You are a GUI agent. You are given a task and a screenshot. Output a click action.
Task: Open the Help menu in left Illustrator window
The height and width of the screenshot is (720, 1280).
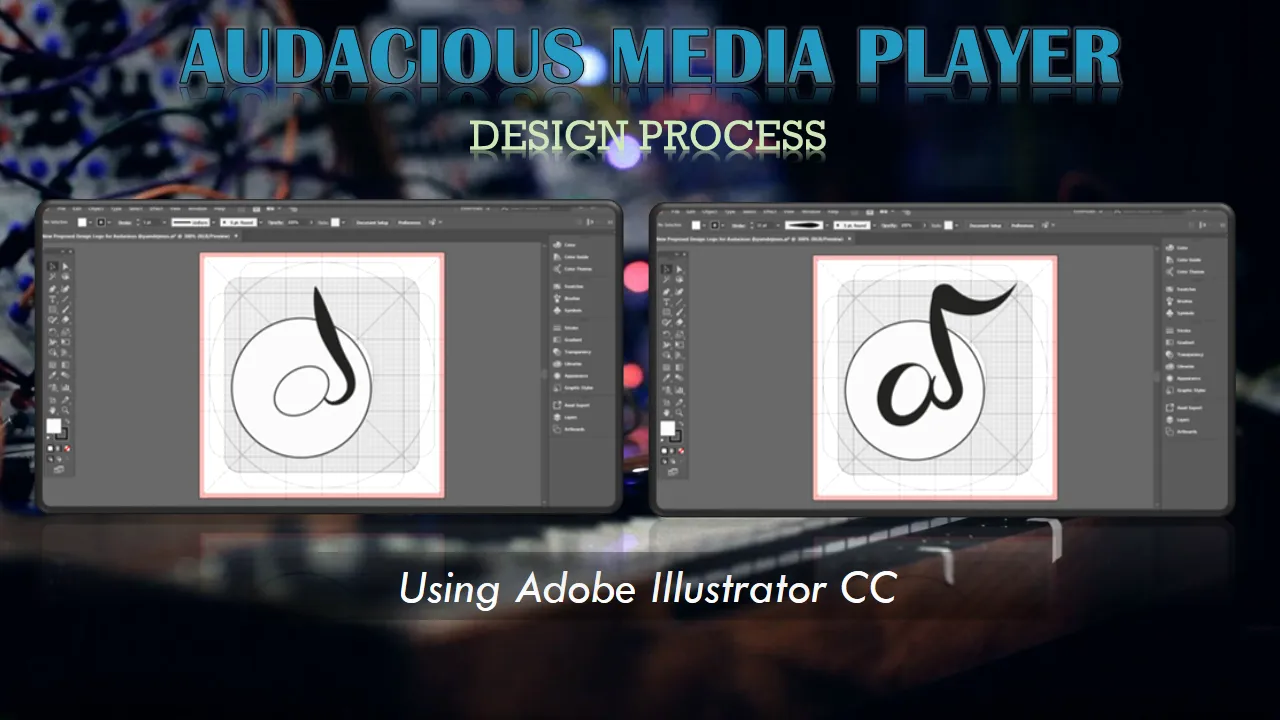220,209
